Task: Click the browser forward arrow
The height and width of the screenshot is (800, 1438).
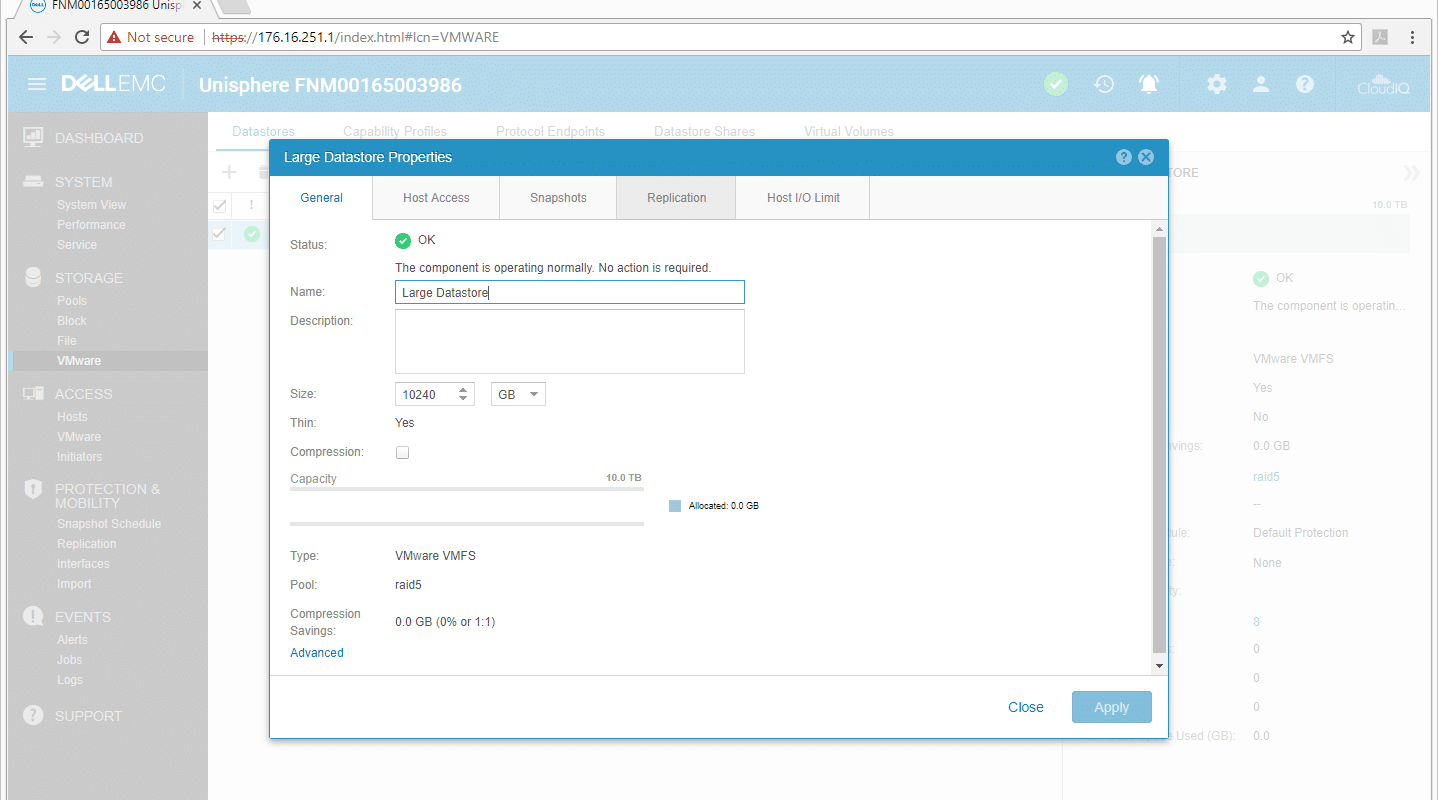Action: pos(54,37)
